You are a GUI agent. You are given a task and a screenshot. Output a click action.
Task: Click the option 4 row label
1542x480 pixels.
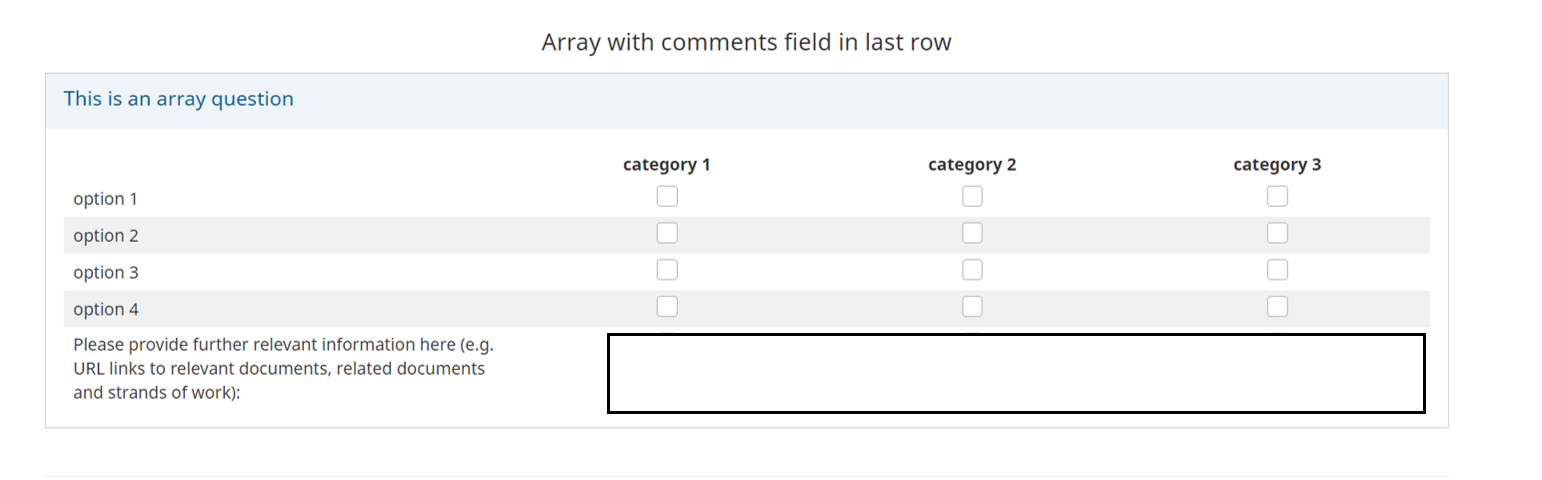pos(106,309)
